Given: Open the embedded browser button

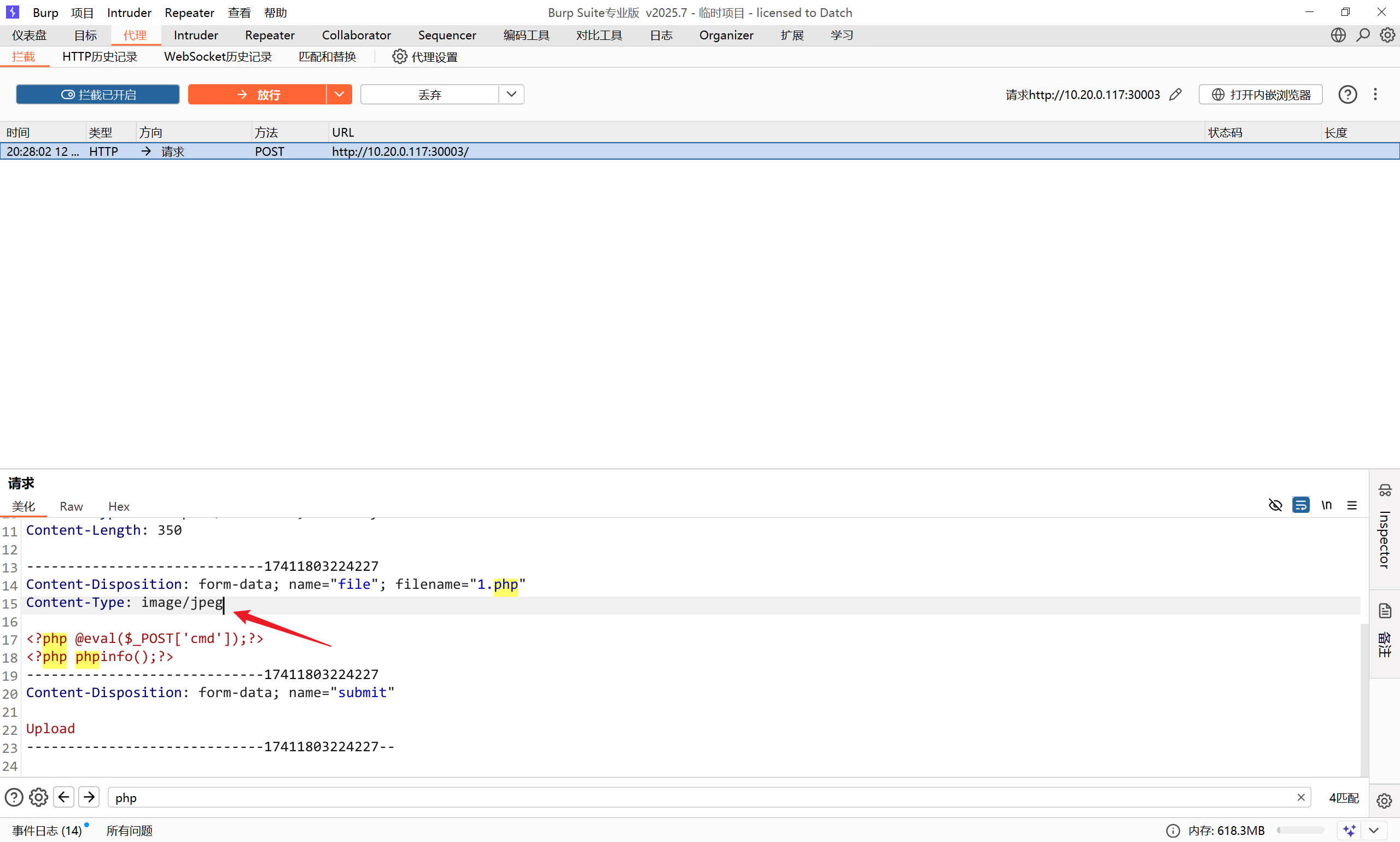Looking at the screenshot, I should click(x=1261, y=95).
